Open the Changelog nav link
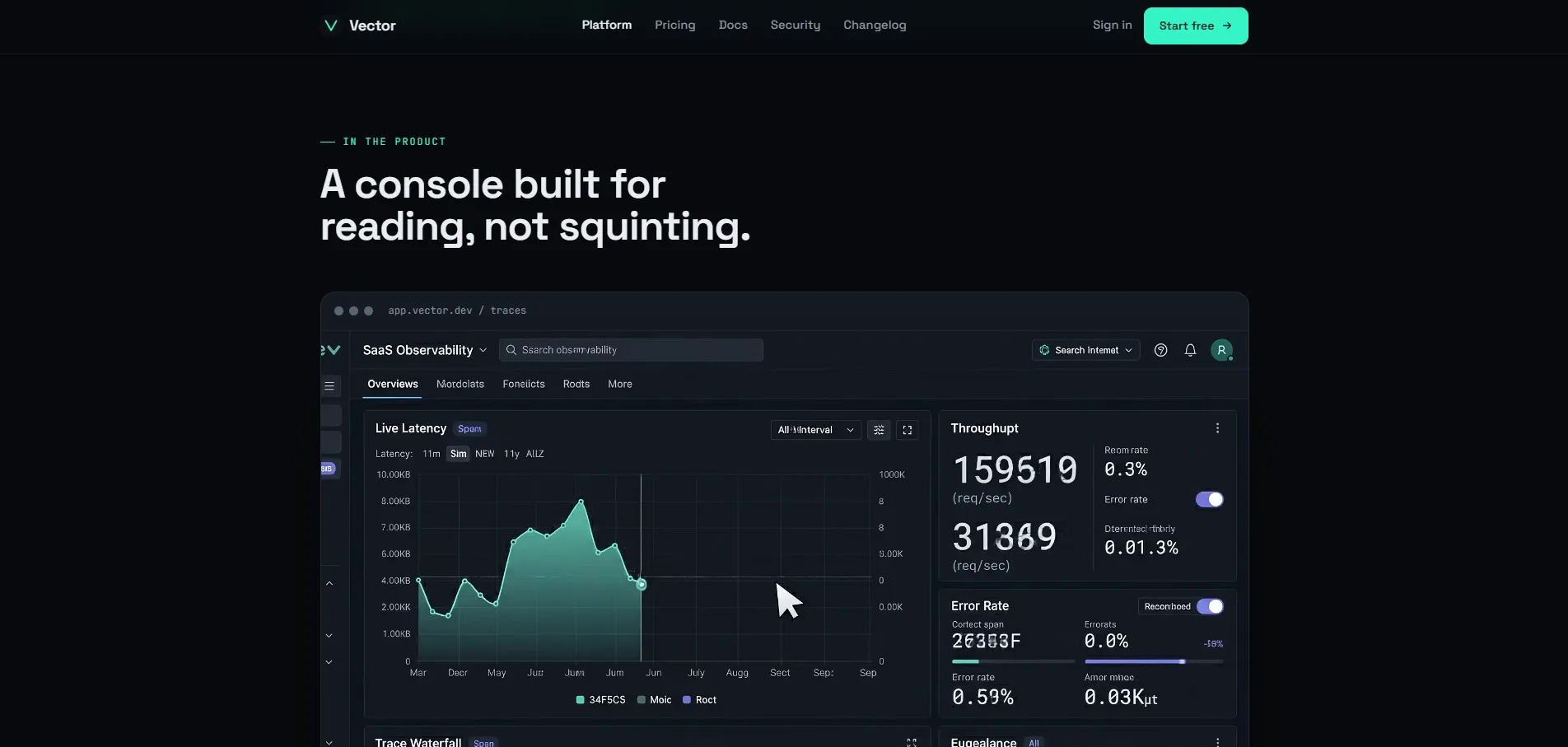1568x747 pixels. [x=875, y=25]
